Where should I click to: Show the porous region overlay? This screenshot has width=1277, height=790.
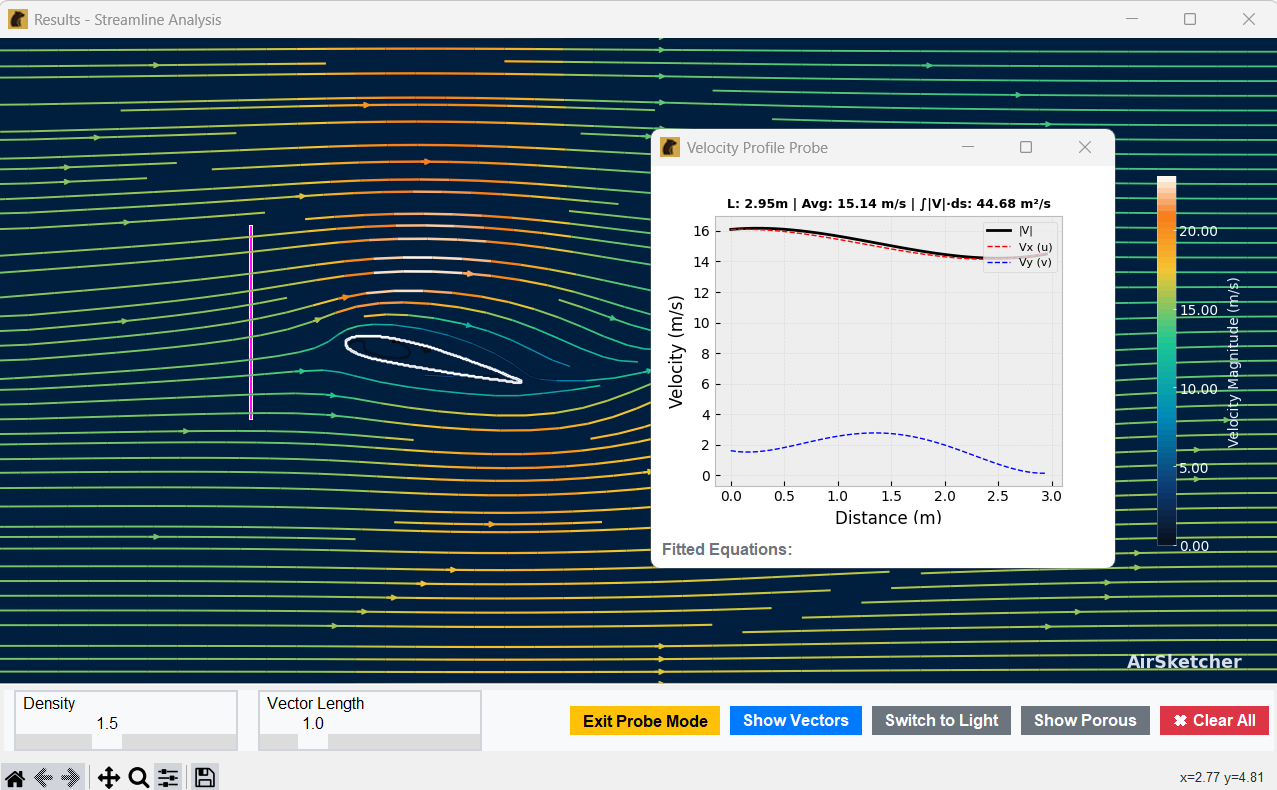tap(1085, 720)
